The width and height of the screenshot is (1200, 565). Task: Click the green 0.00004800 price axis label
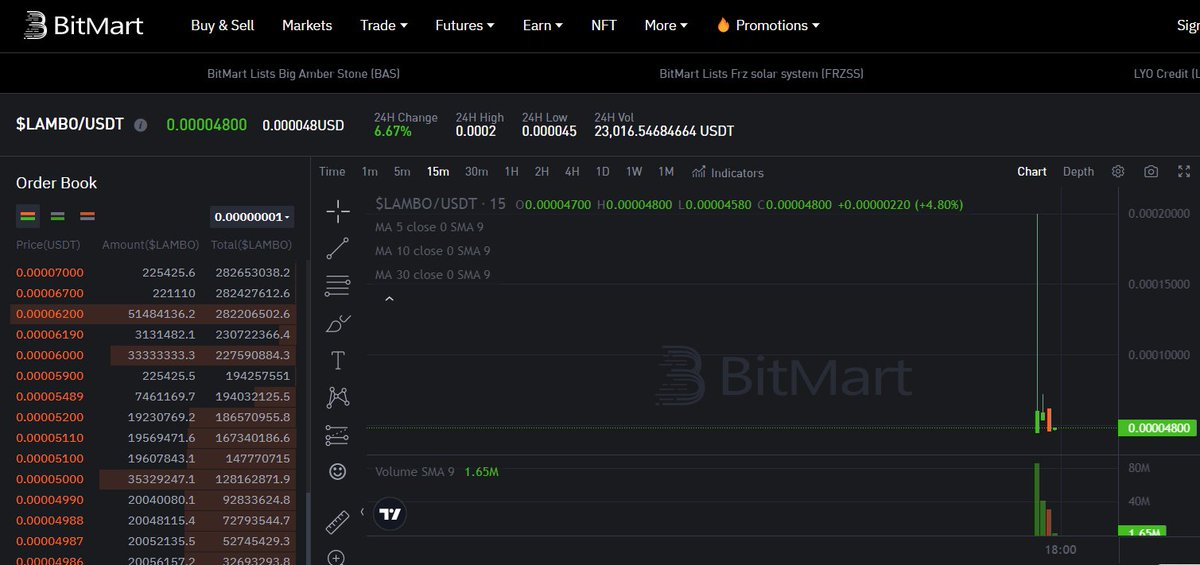click(1158, 428)
